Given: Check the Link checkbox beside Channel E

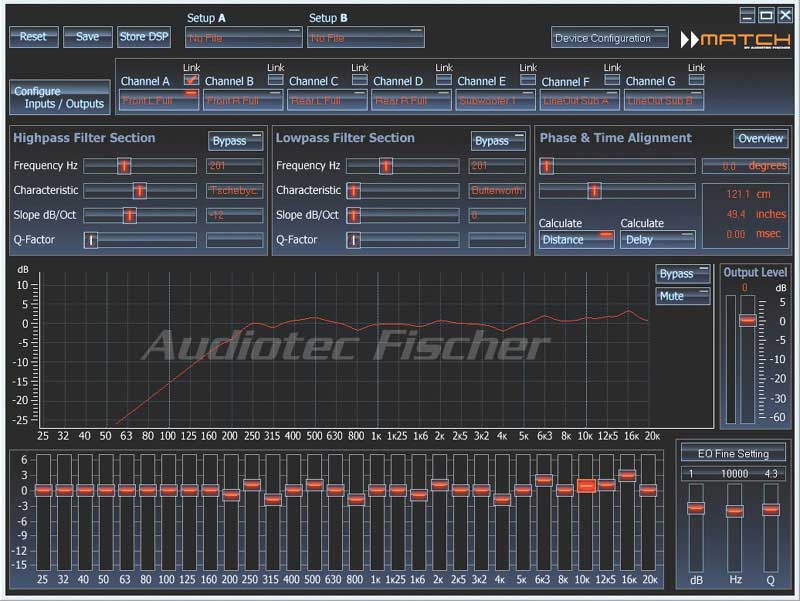Looking at the screenshot, I should point(528,80).
